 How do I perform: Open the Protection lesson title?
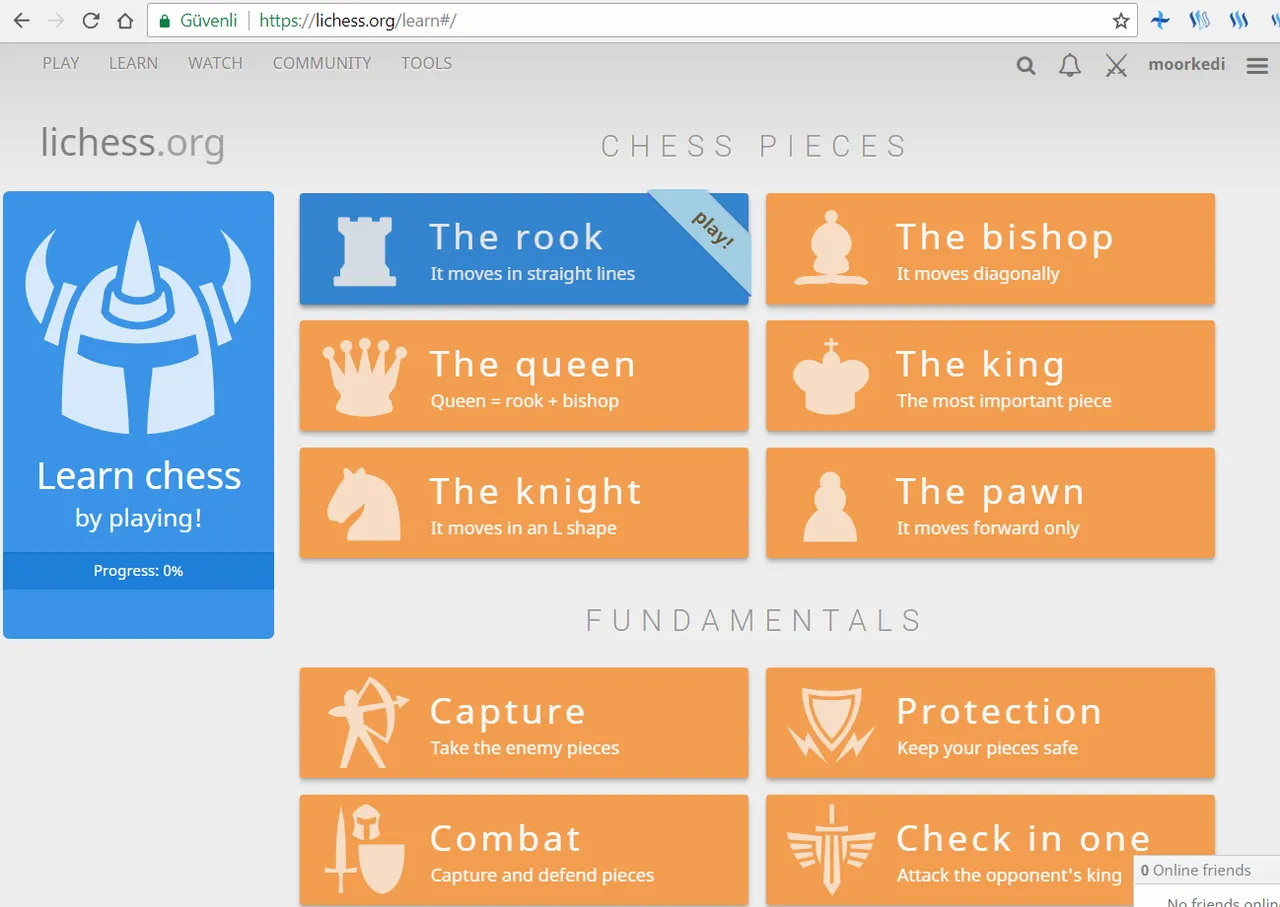999,711
